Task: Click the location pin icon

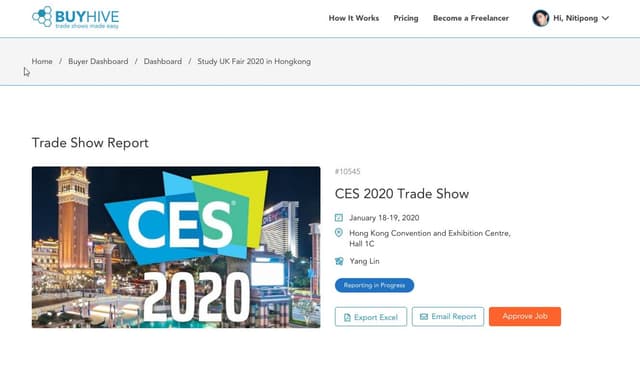Action: point(339,233)
